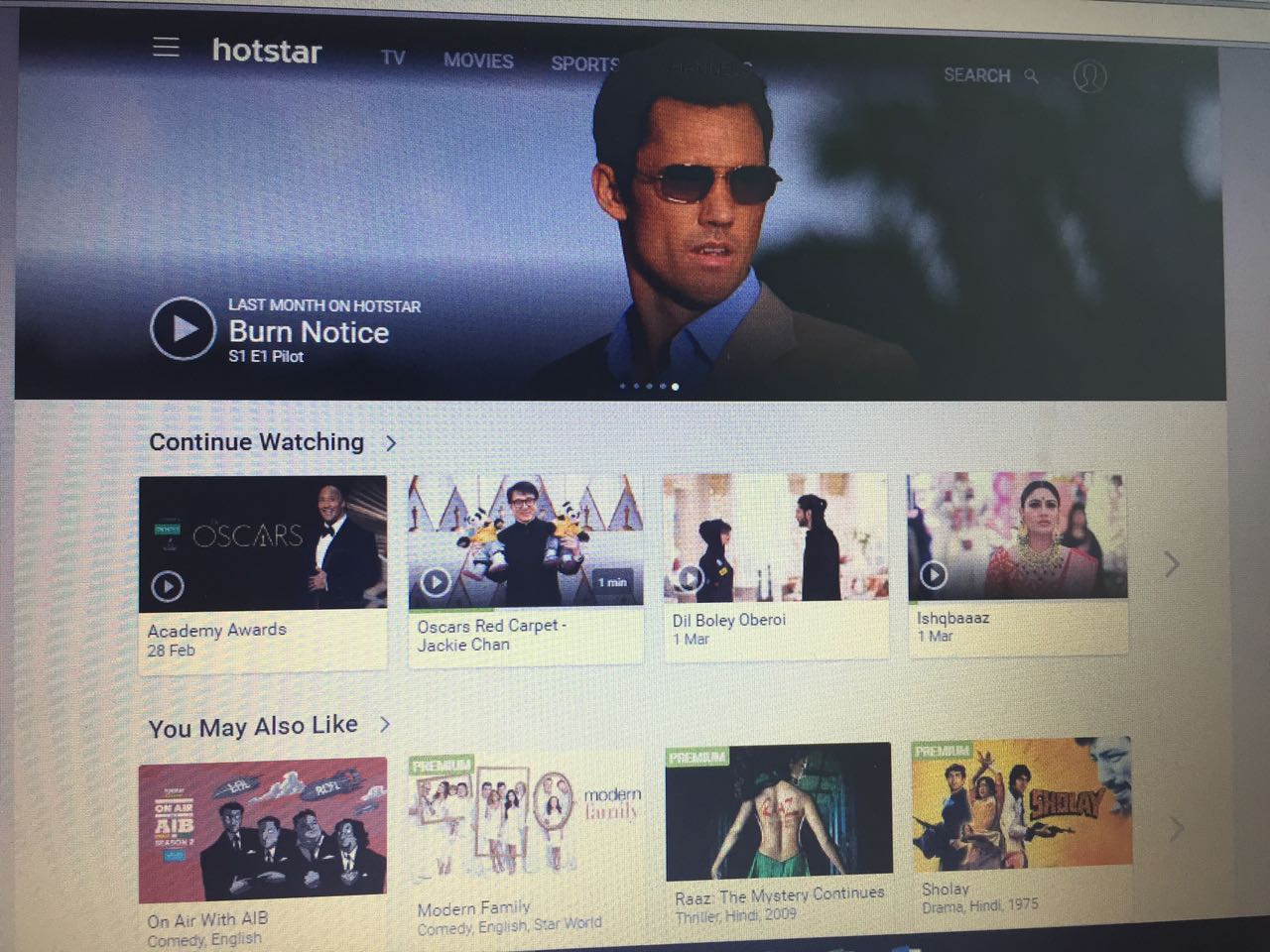The height and width of the screenshot is (952, 1270).
Task: Play the Academy Awards video icon
Action: (168, 587)
